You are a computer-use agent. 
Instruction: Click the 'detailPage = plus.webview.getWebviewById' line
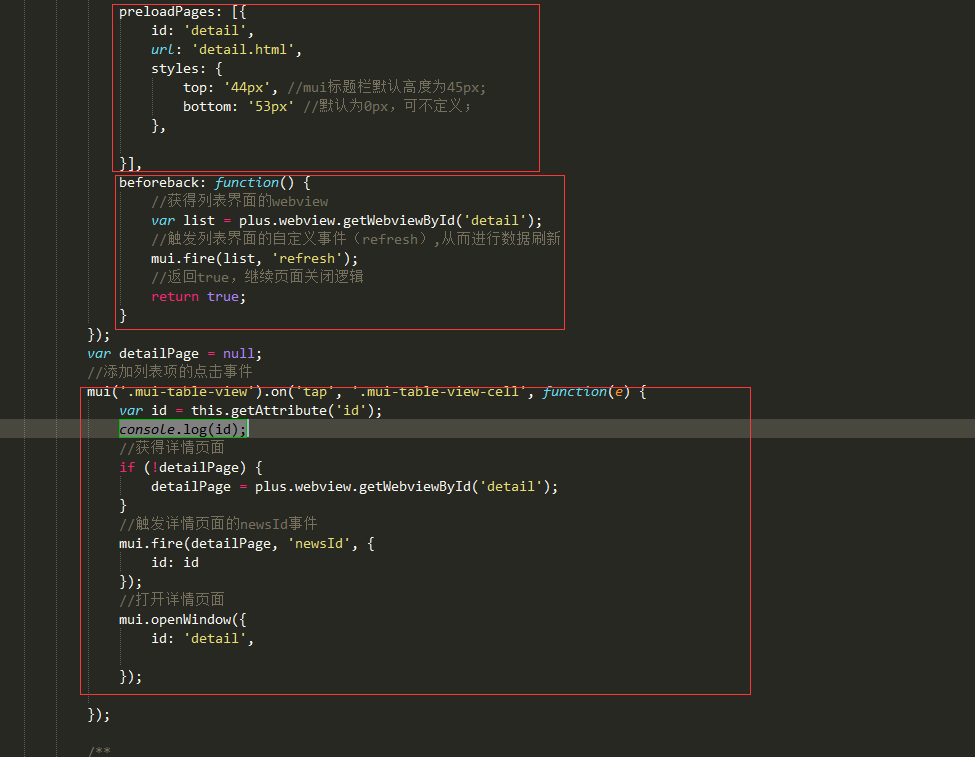coord(354,486)
